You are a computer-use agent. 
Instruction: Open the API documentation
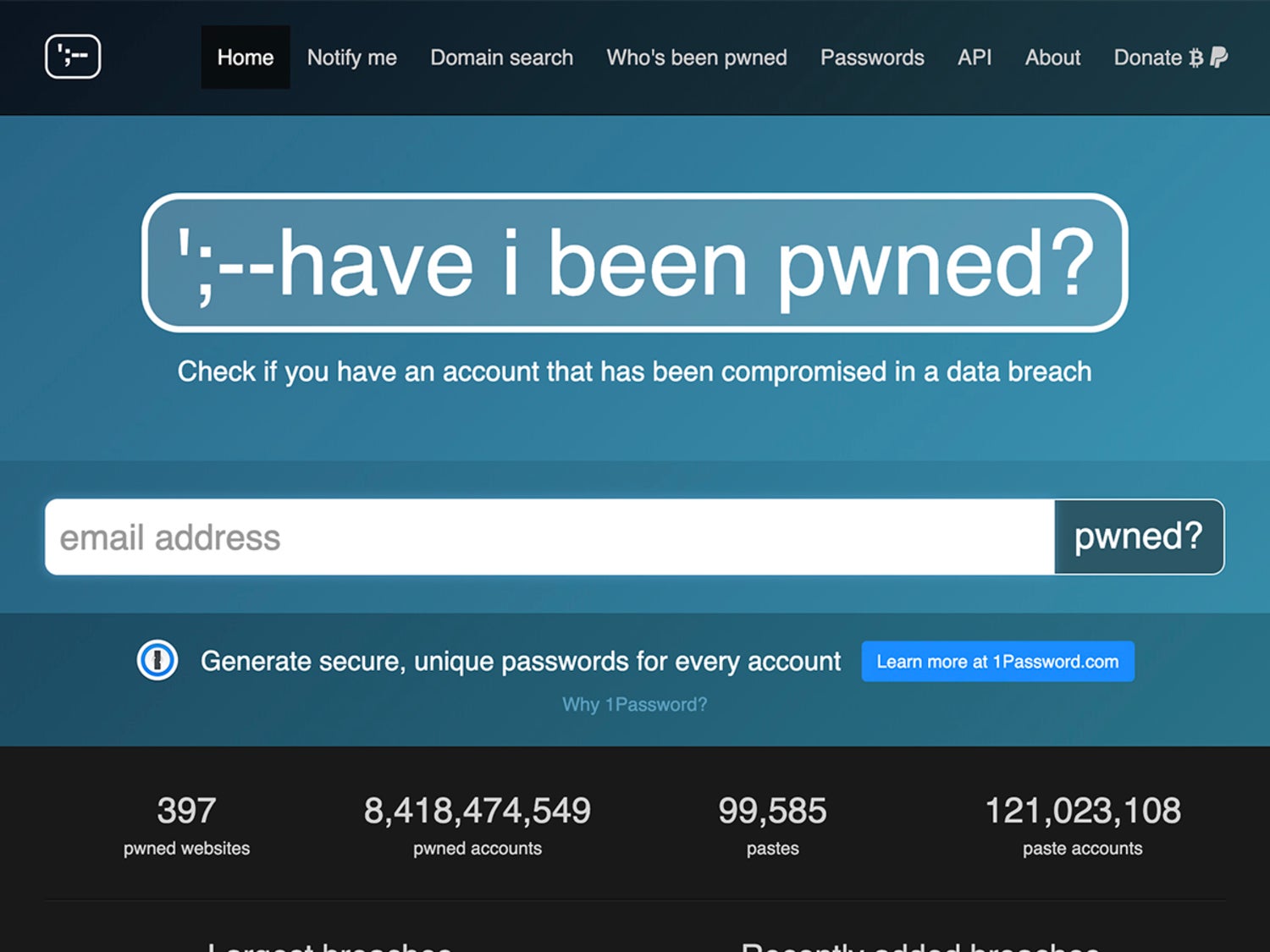click(x=974, y=57)
